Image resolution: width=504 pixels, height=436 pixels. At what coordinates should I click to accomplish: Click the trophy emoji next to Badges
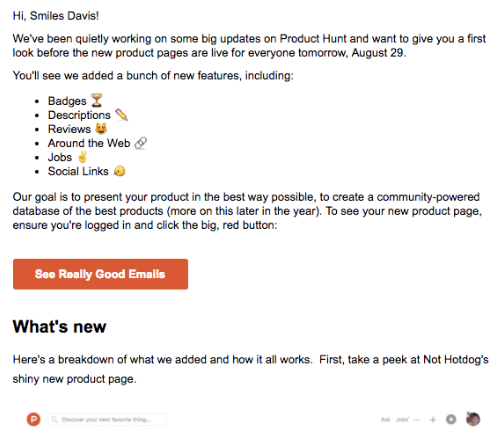97,100
